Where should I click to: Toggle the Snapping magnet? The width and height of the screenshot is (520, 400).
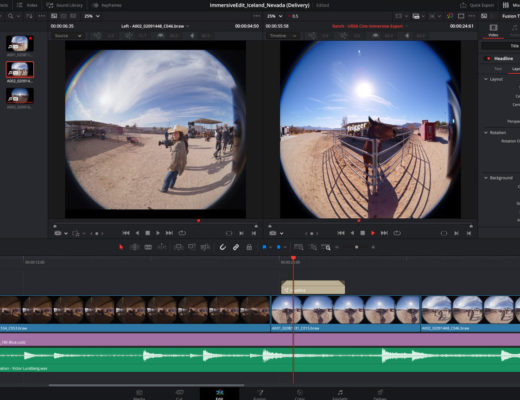coord(222,247)
